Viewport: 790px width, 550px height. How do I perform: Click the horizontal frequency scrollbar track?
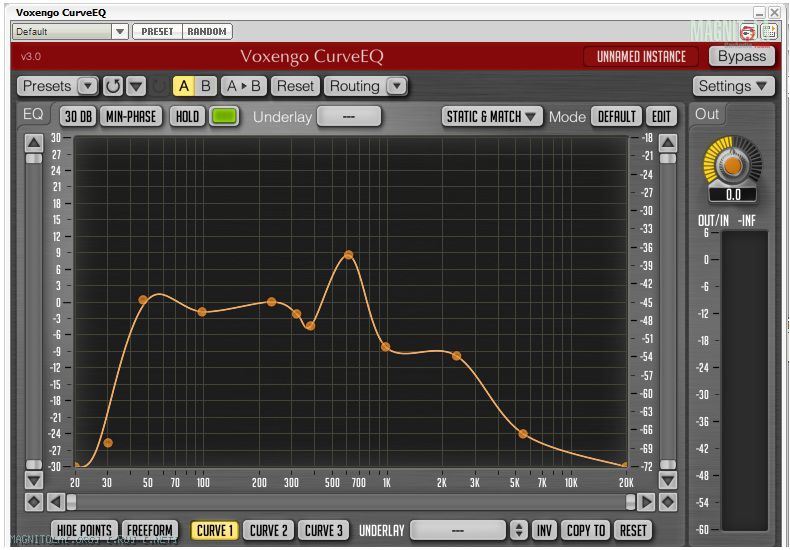click(351, 502)
